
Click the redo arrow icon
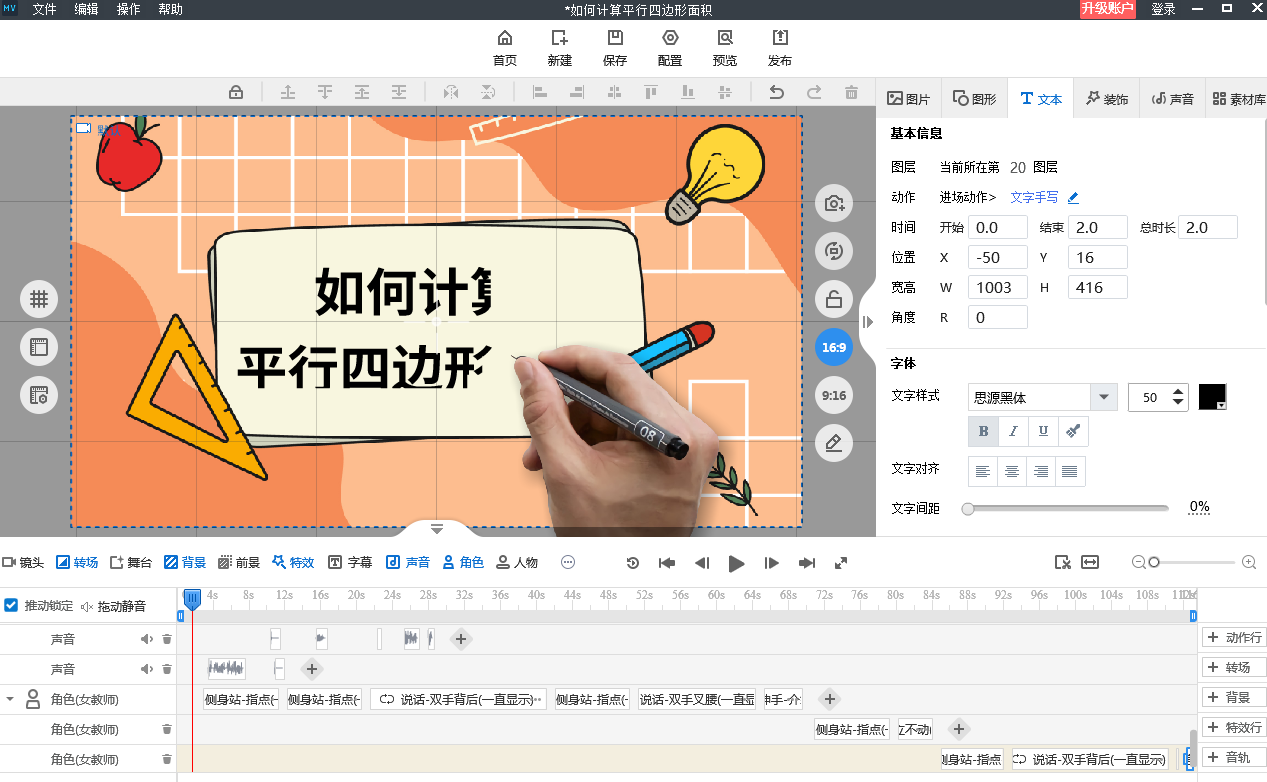[814, 92]
